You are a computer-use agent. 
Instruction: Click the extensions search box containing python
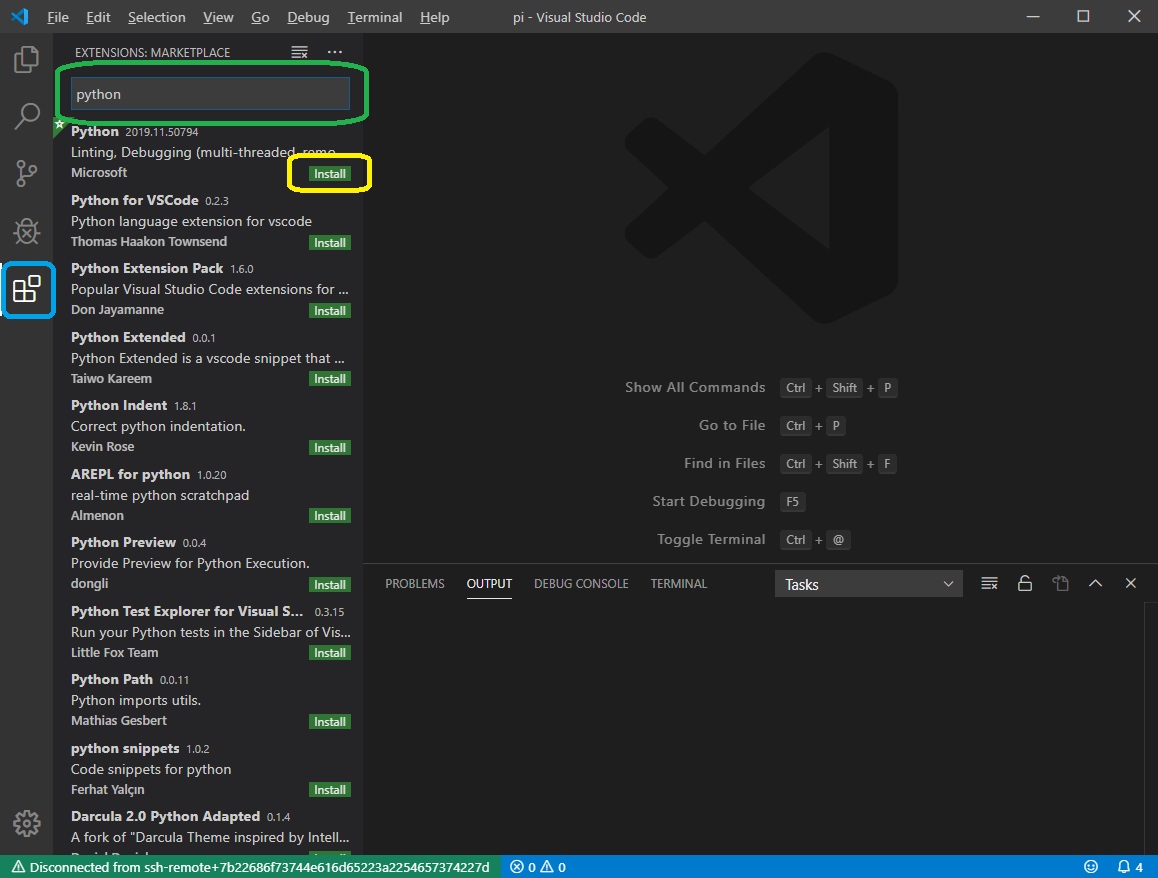coord(210,94)
